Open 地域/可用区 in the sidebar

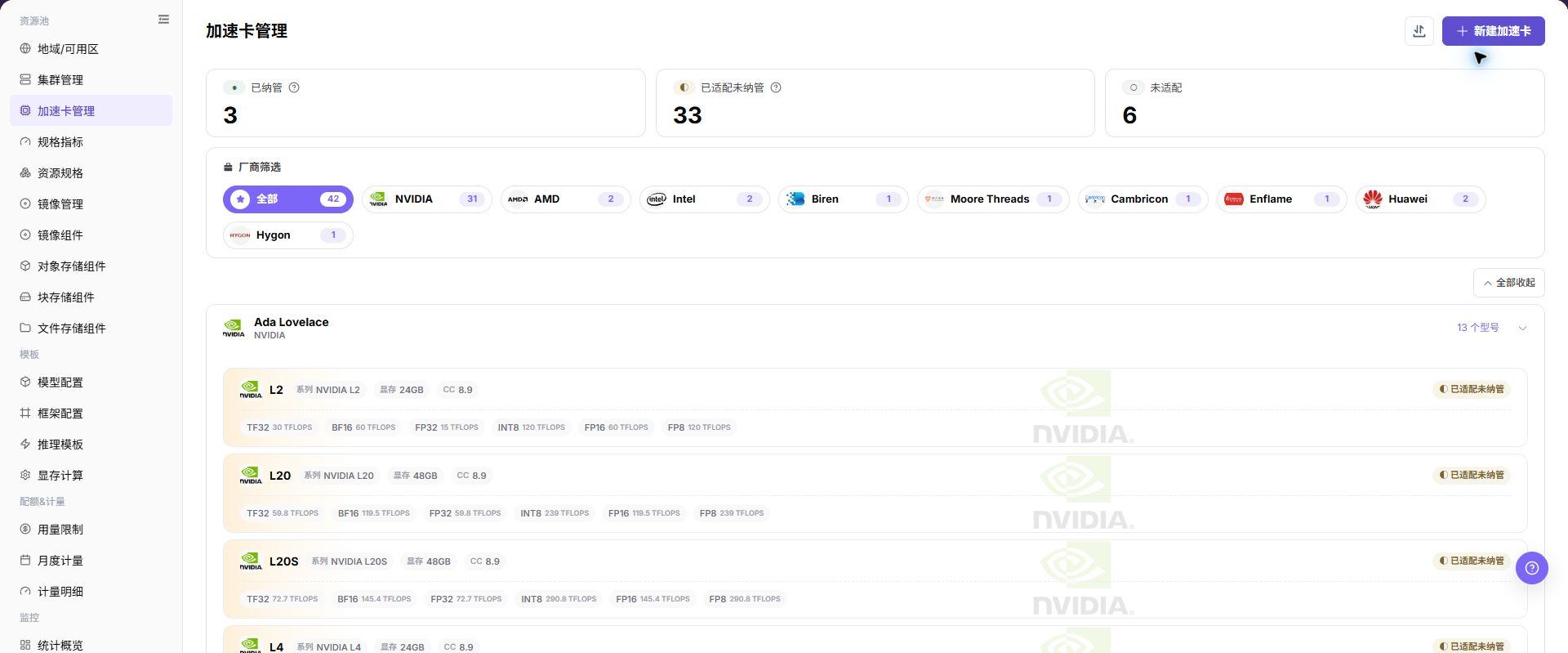point(91,49)
